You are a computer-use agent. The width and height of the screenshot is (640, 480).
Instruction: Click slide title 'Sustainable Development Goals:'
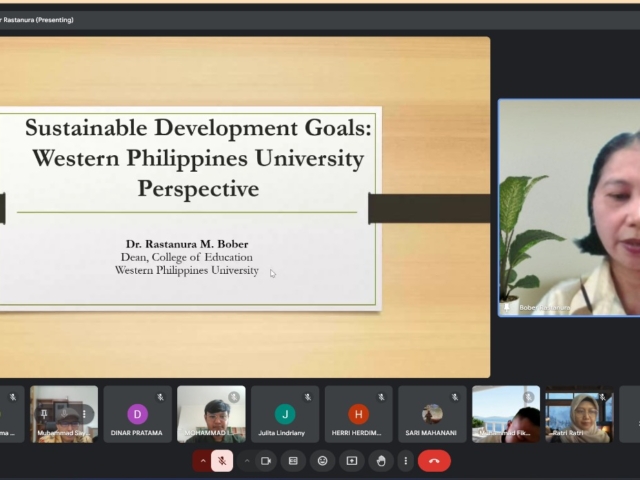198,127
